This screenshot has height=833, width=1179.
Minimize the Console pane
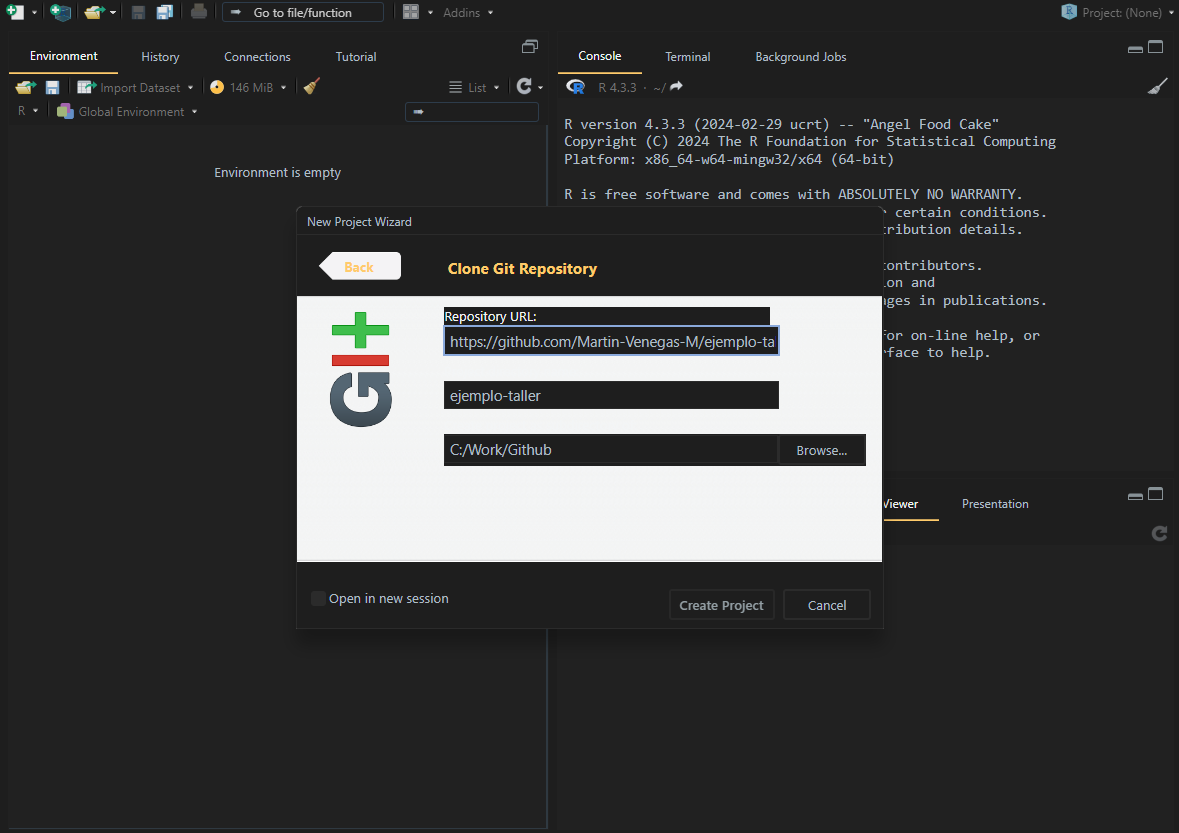(1135, 49)
